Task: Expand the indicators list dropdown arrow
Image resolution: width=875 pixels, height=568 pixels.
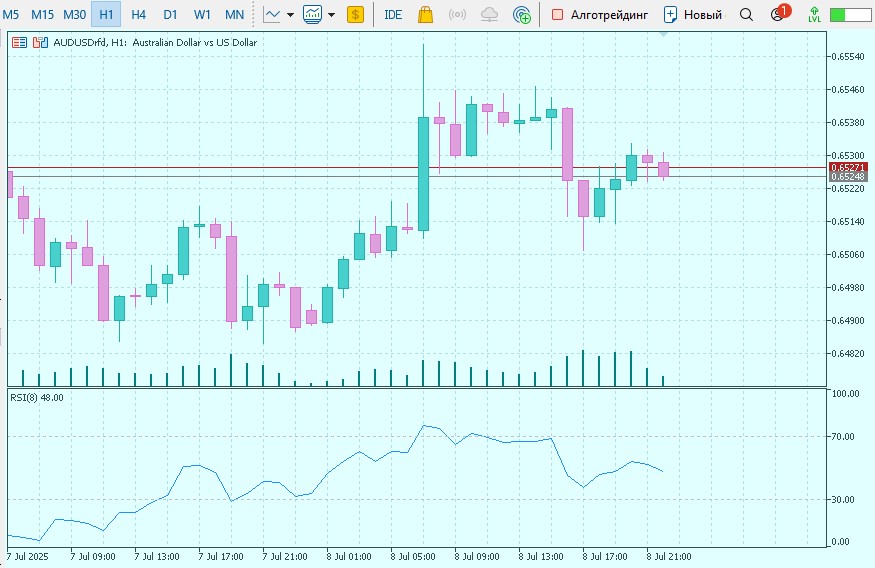Action: (331, 15)
